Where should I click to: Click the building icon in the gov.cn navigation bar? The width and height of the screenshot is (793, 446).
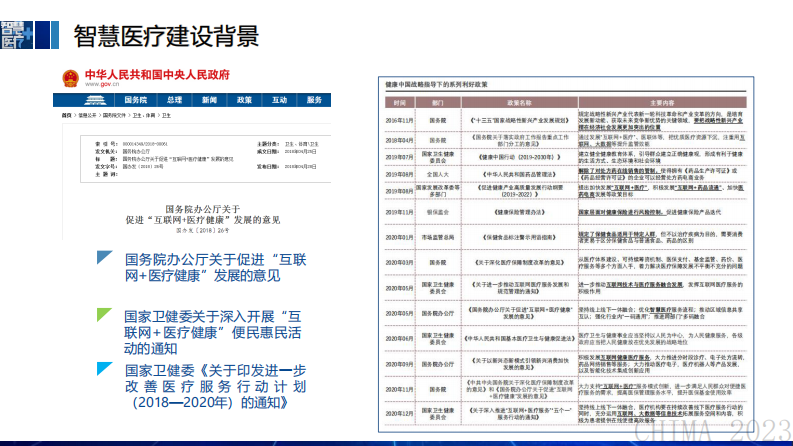(x=95, y=100)
